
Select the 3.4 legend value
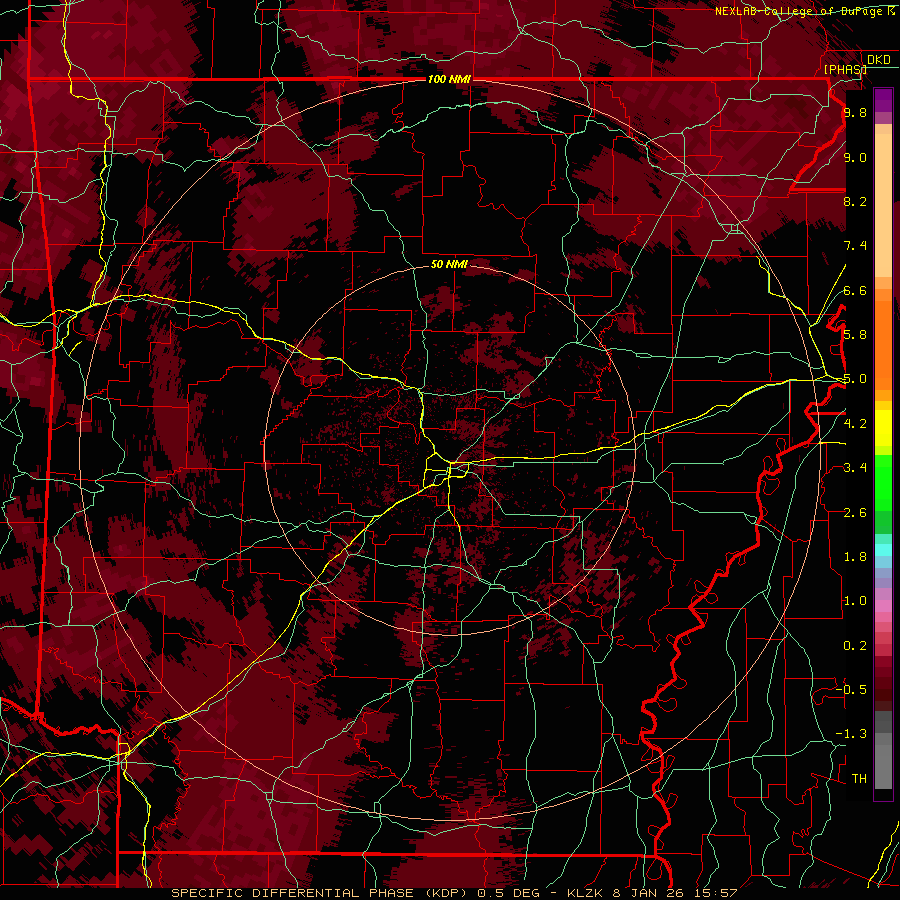point(855,468)
